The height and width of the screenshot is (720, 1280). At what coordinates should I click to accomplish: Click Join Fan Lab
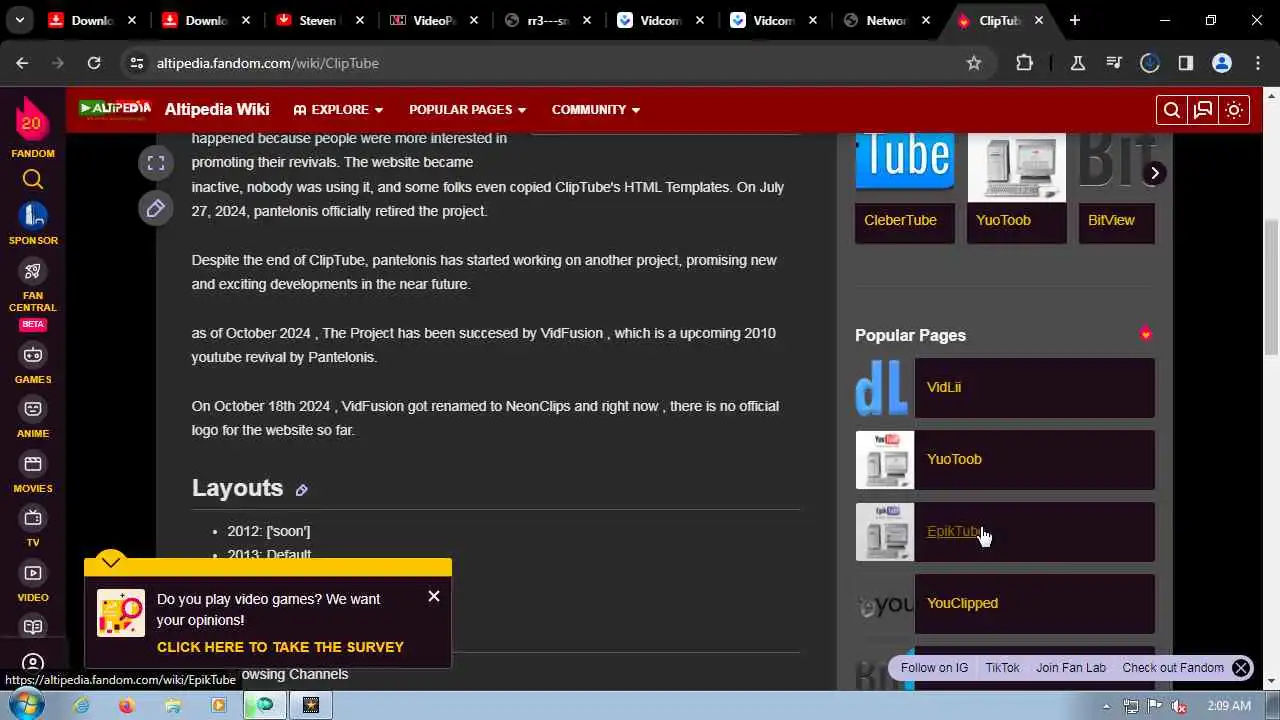[1071, 668]
